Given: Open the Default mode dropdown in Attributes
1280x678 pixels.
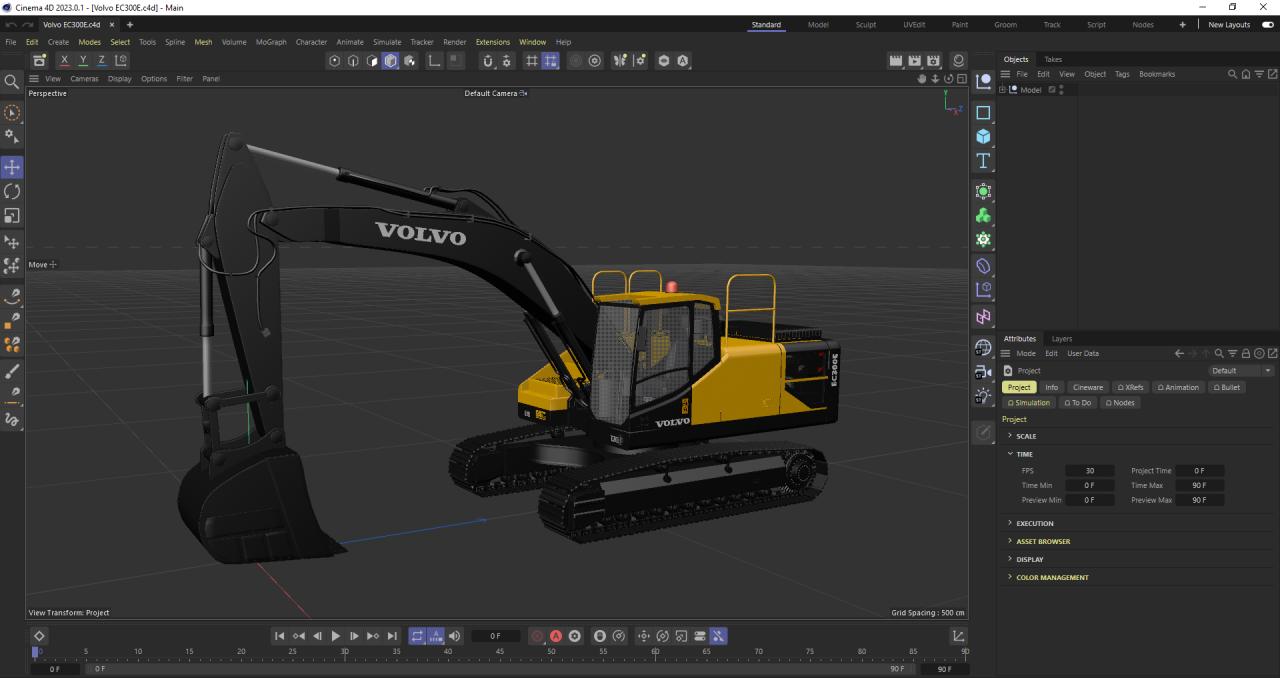Looking at the screenshot, I should (x=1241, y=371).
